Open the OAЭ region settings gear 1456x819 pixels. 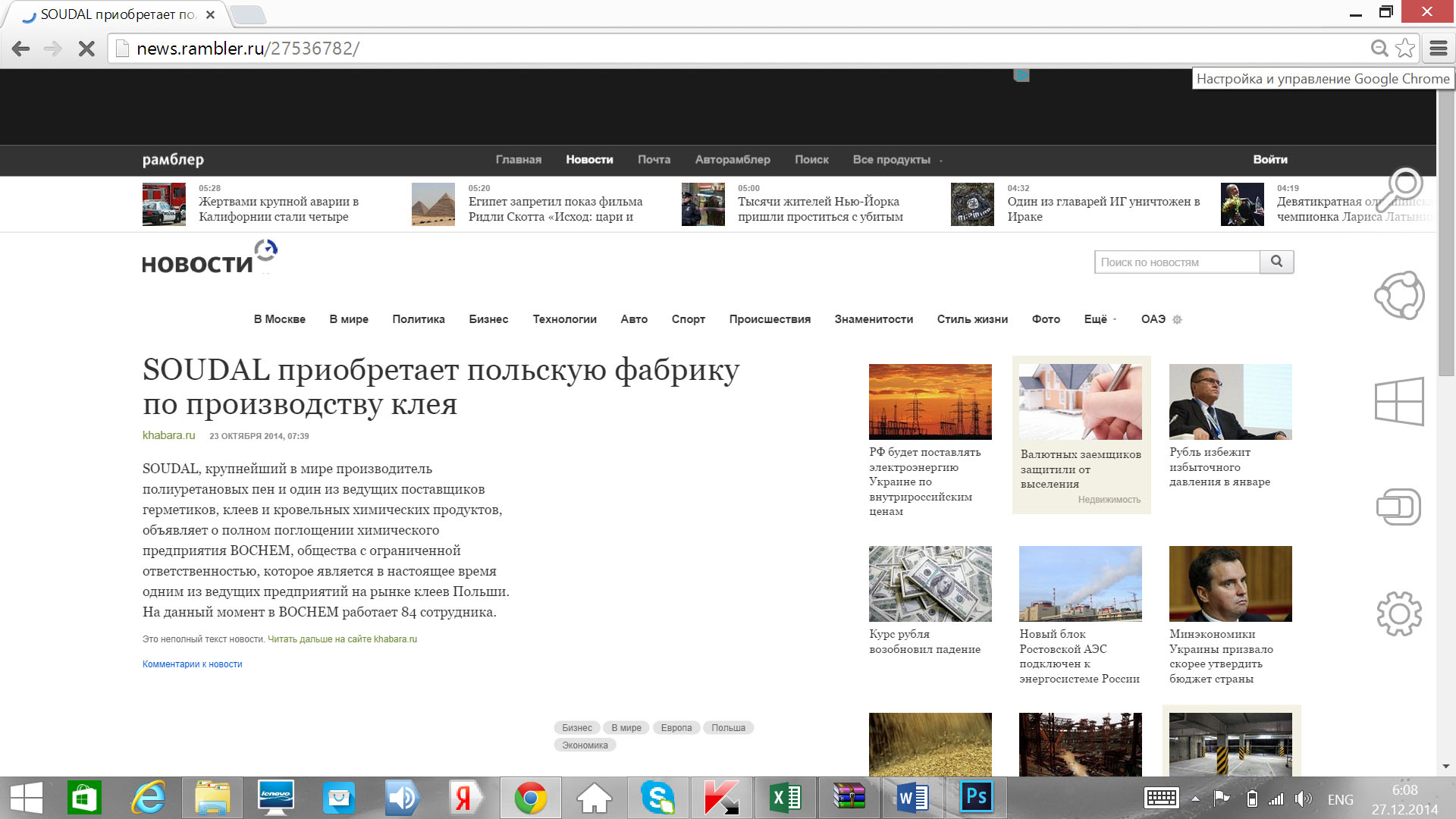click(1177, 319)
